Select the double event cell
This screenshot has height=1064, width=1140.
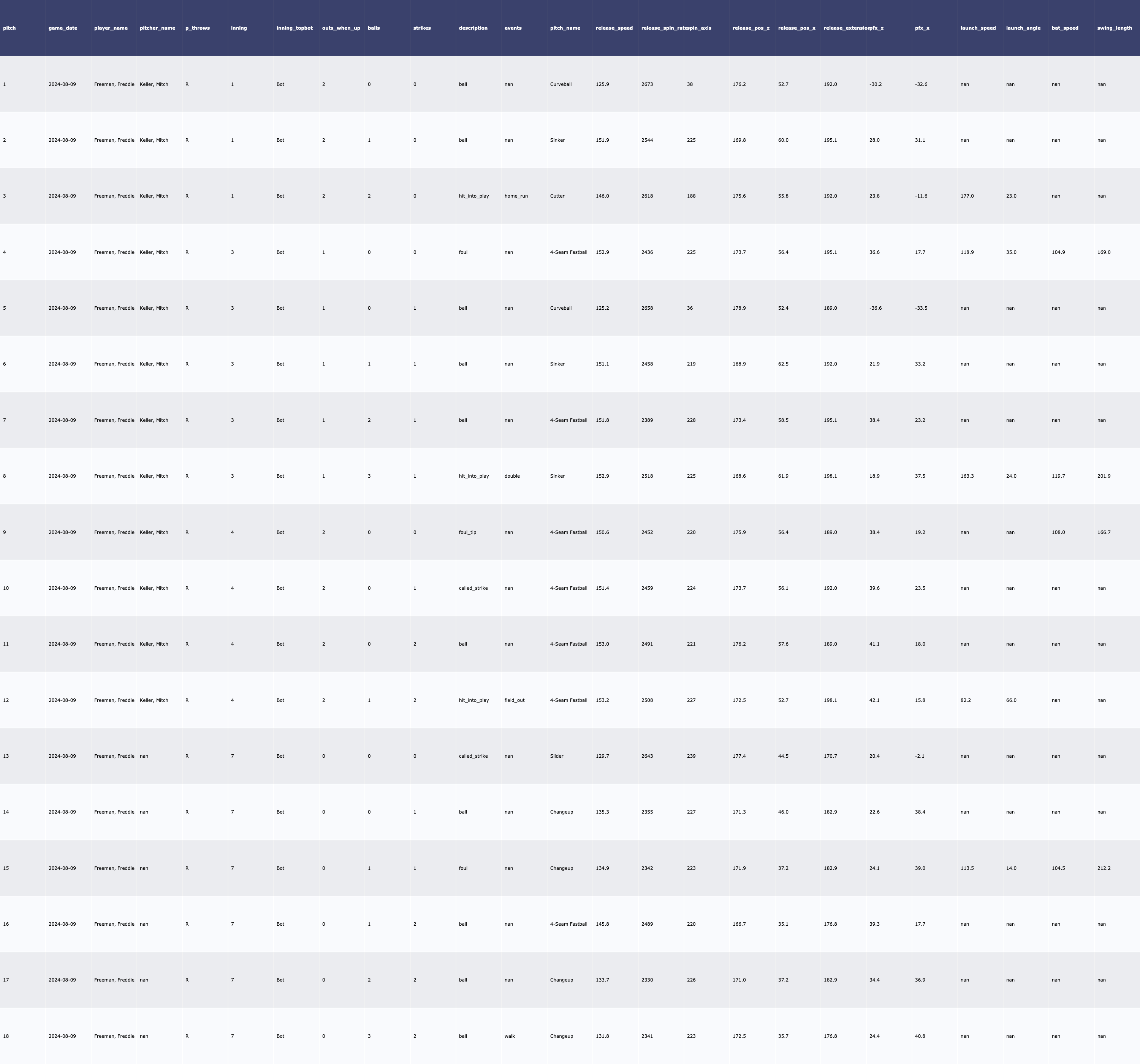pyautogui.click(x=512, y=476)
